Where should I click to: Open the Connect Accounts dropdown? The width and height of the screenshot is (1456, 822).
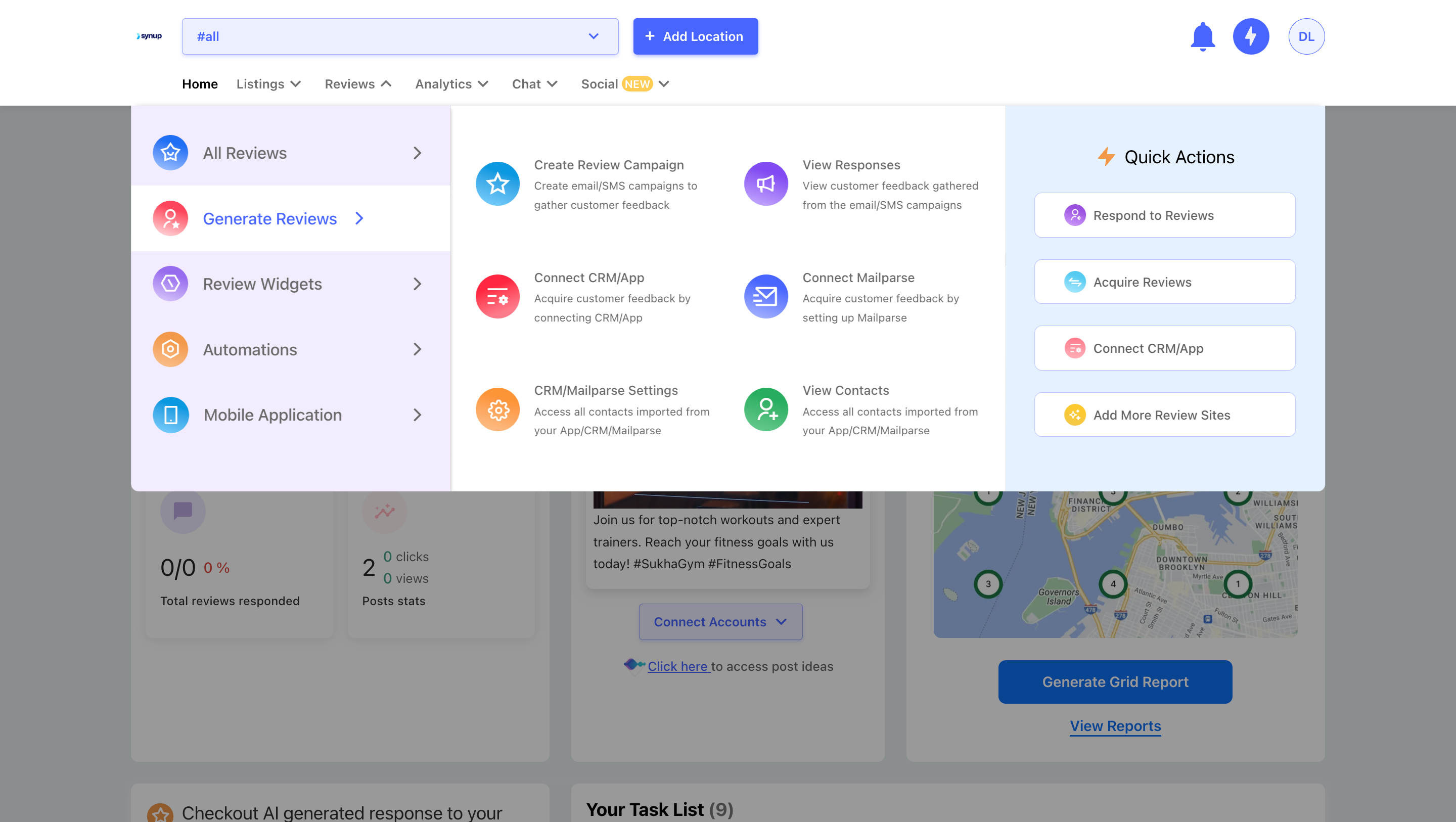[x=720, y=622]
